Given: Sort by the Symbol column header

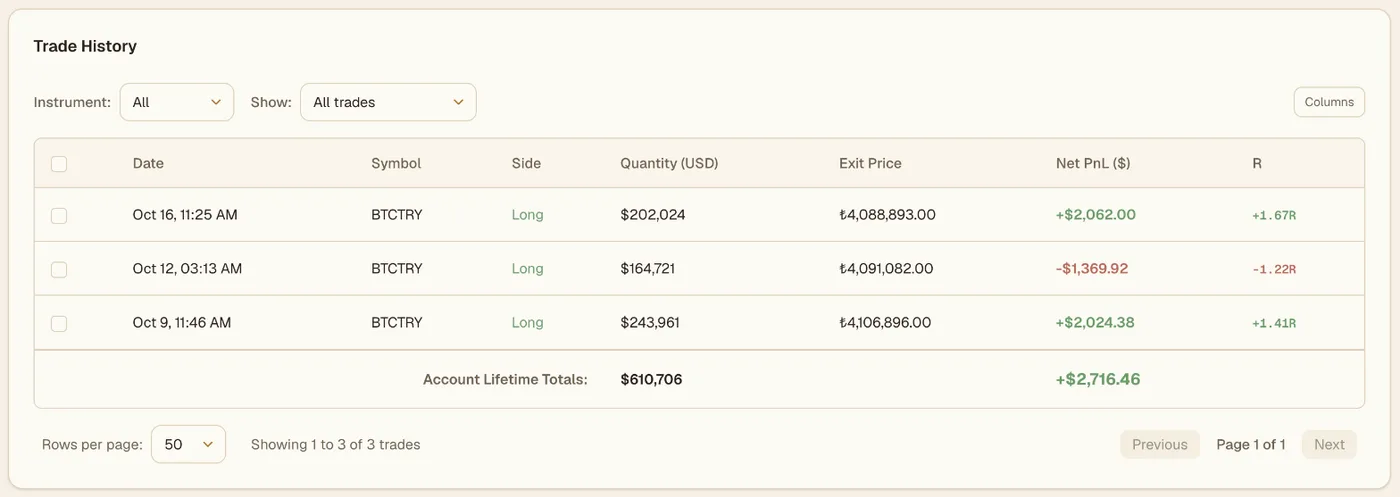Looking at the screenshot, I should point(396,163).
